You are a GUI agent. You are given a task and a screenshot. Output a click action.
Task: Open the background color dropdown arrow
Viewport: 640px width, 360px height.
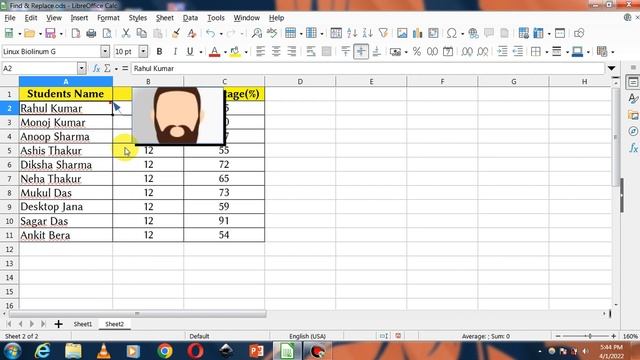click(x=246, y=52)
